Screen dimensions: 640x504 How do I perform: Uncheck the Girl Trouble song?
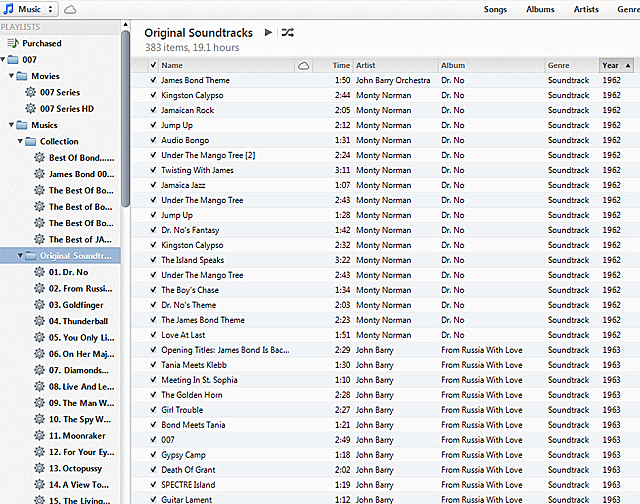pos(153,410)
